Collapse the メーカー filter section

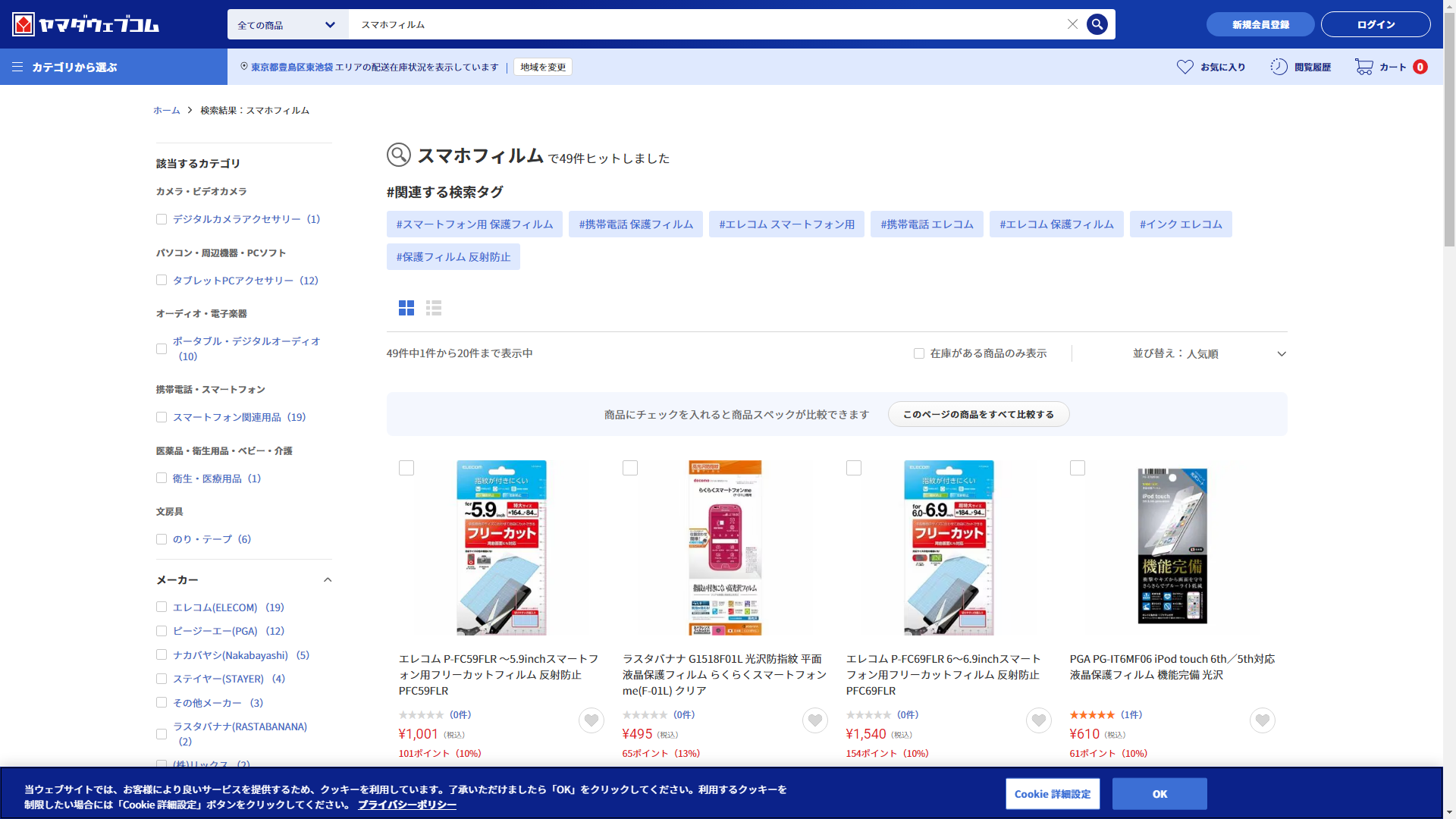tap(328, 580)
